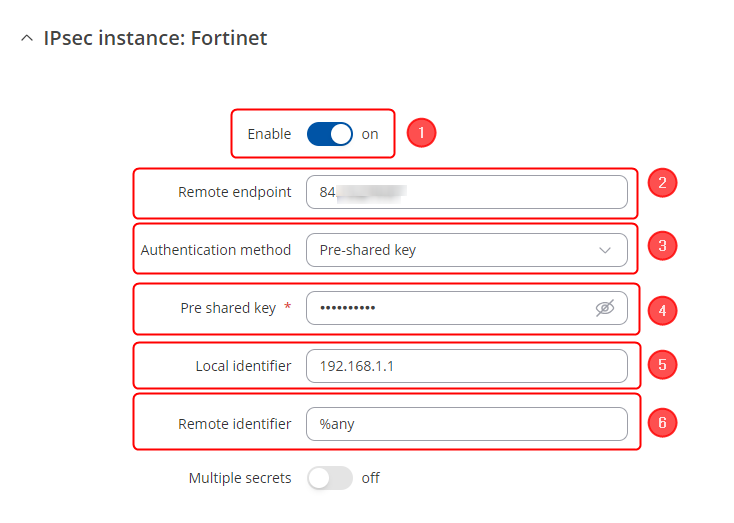Click the red number 3 badge
This screenshot has height=523, width=734.
(662, 246)
